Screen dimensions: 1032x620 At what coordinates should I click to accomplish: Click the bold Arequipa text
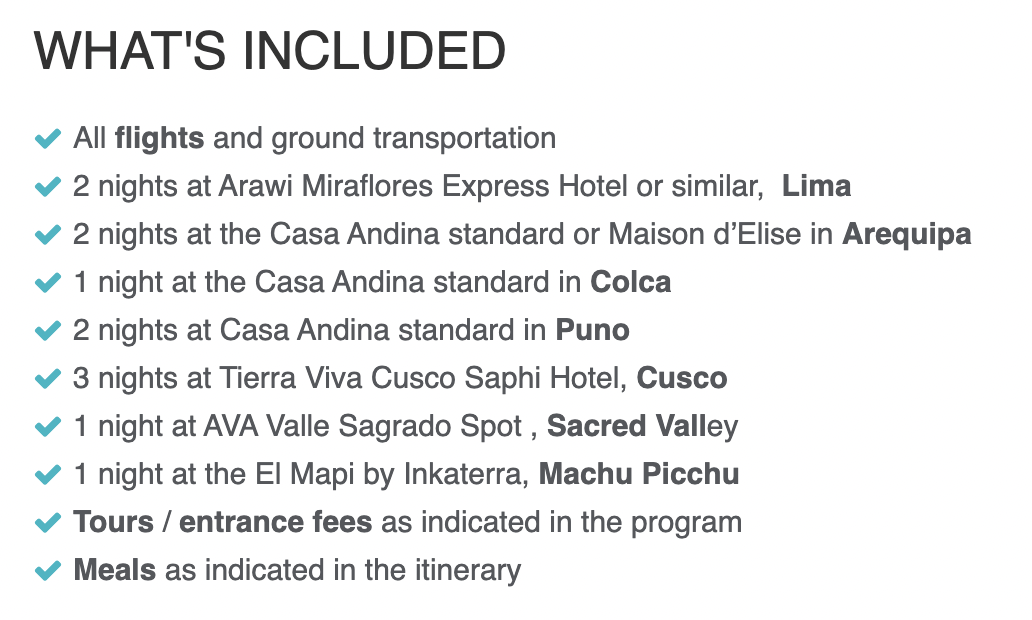(x=906, y=235)
